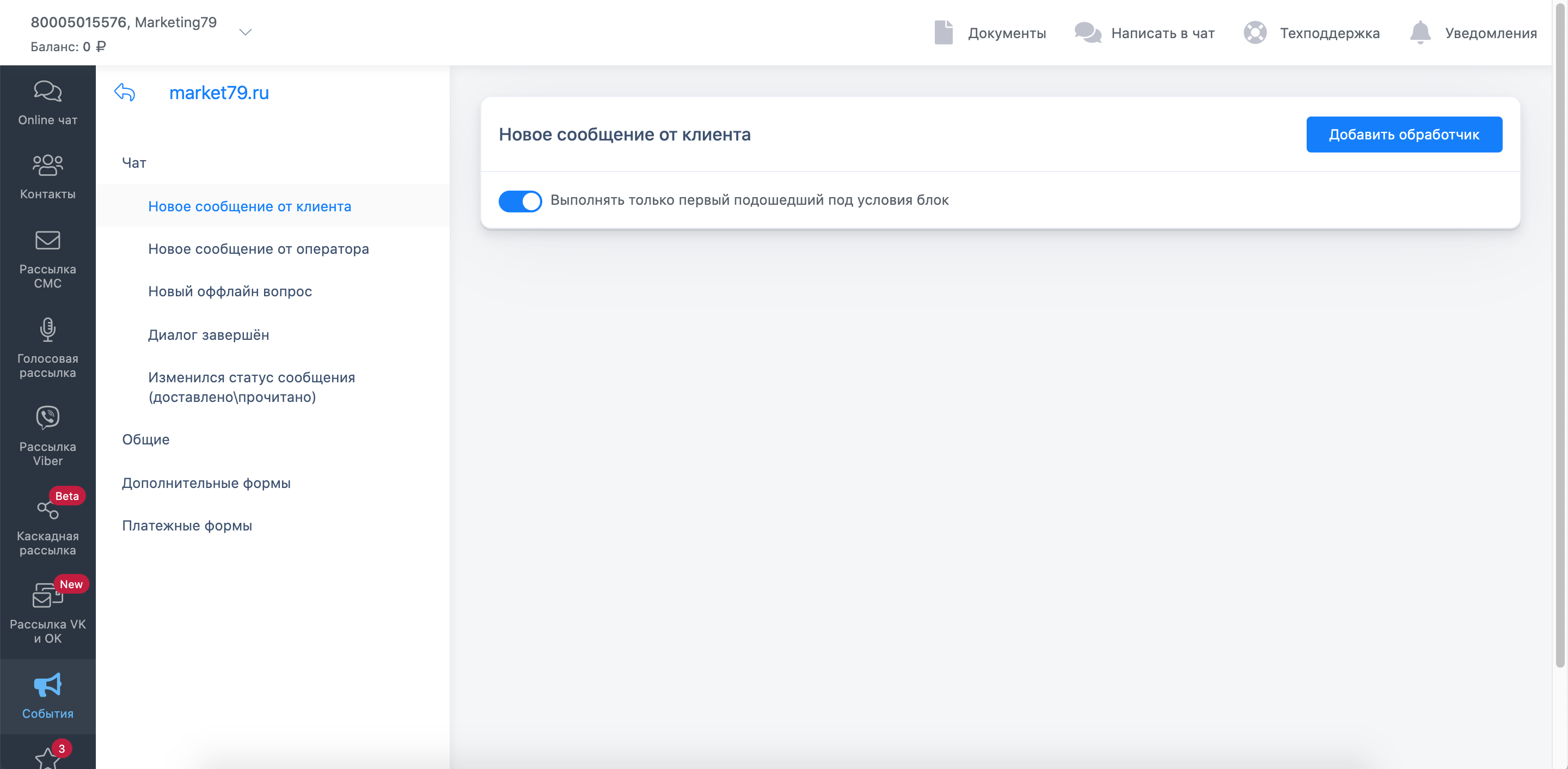Select the Рассылка Viber phone icon

[x=47, y=418]
